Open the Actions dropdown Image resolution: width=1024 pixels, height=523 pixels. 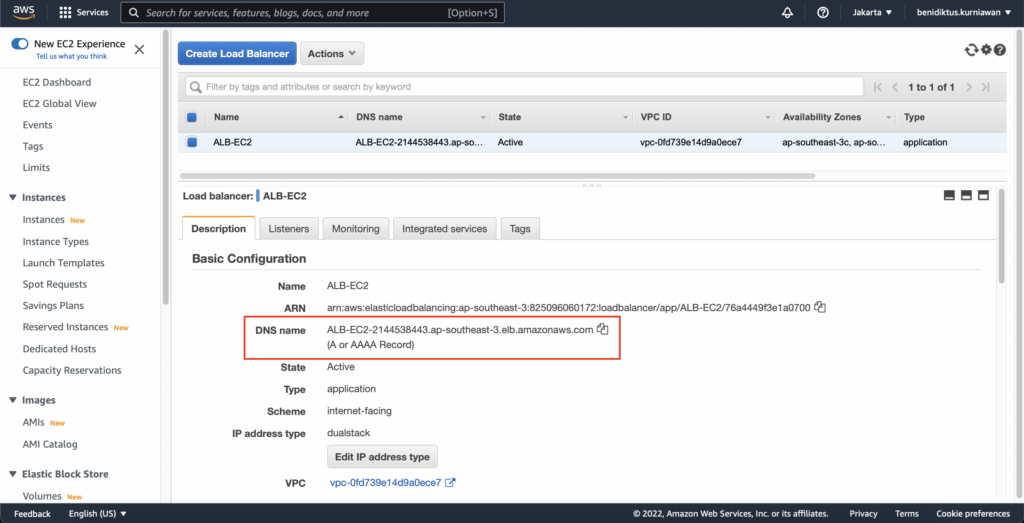[x=332, y=54]
